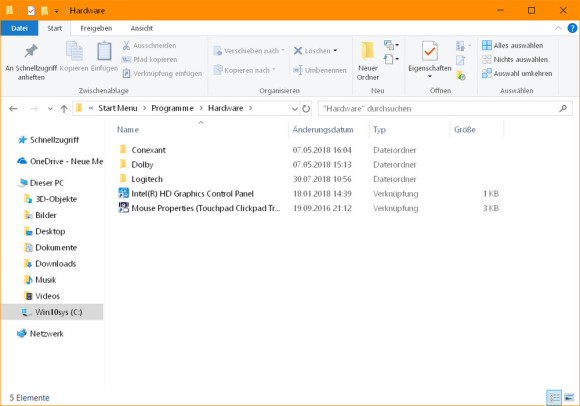The image size is (580, 406).
Task: Choose Nichts auswählen in ribbon
Action: [x=515, y=60]
